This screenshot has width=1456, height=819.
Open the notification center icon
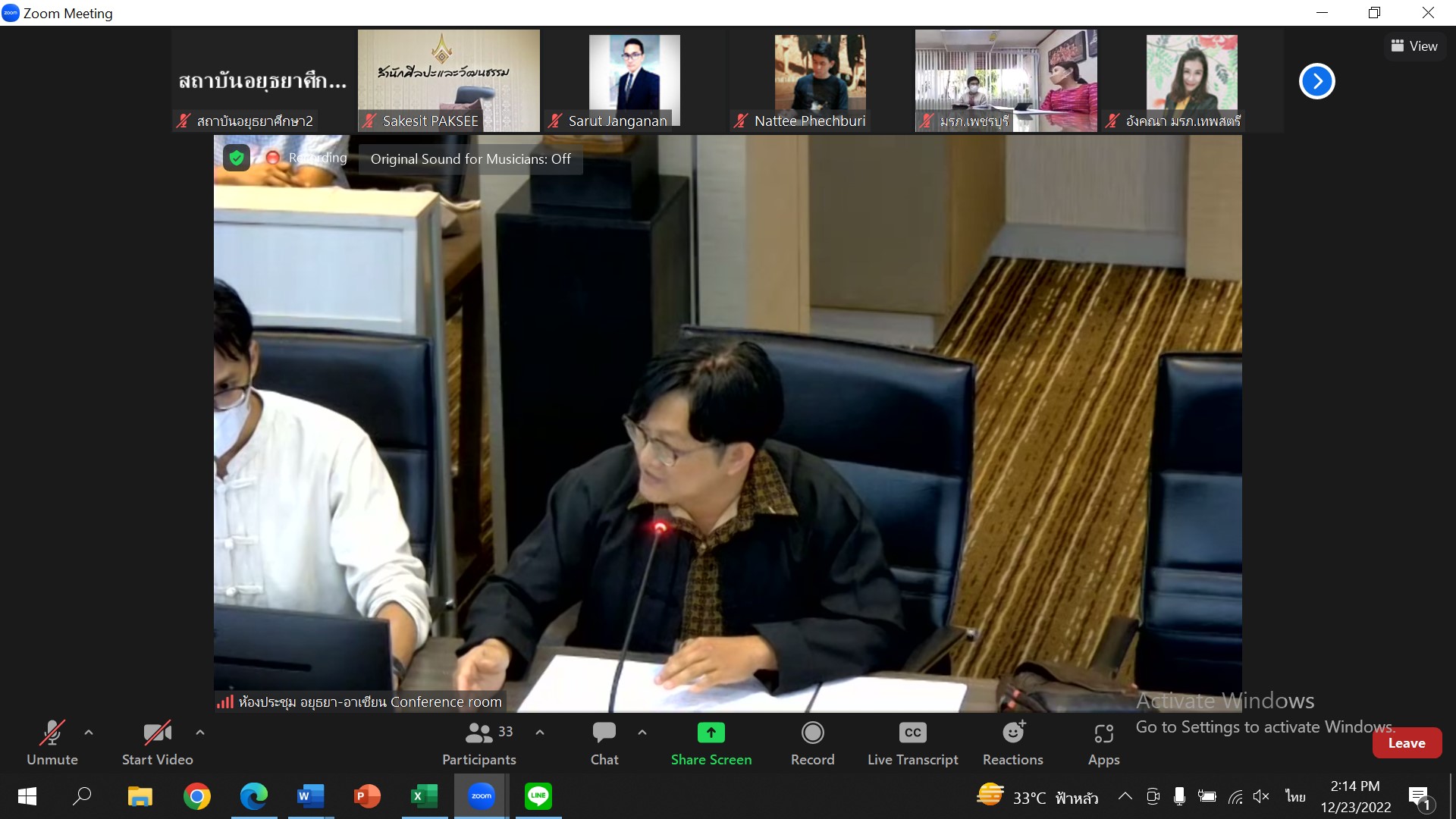[x=1420, y=798]
